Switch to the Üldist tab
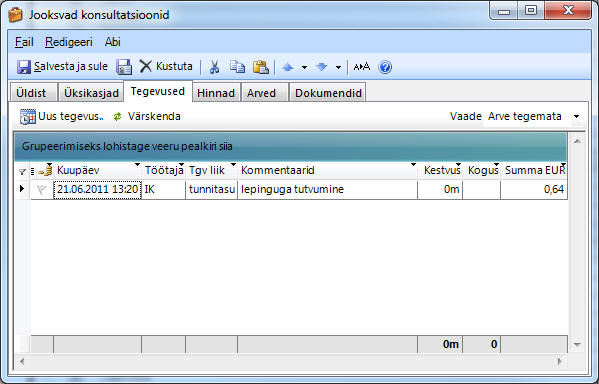The height and width of the screenshot is (384, 599). (x=33, y=93)
